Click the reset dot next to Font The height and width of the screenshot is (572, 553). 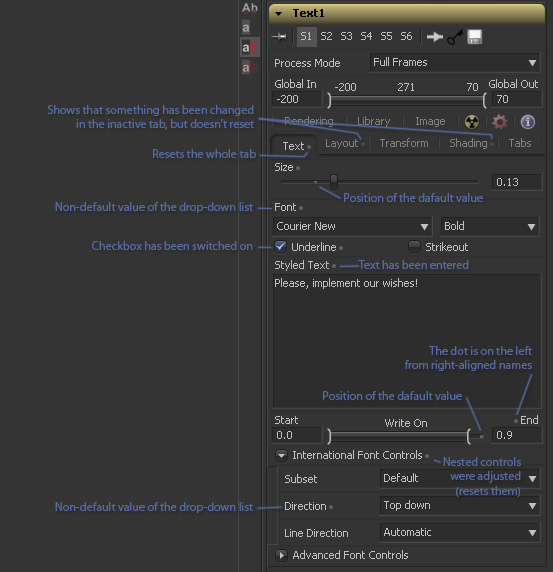pyautogui.click(x=301, y=208)
